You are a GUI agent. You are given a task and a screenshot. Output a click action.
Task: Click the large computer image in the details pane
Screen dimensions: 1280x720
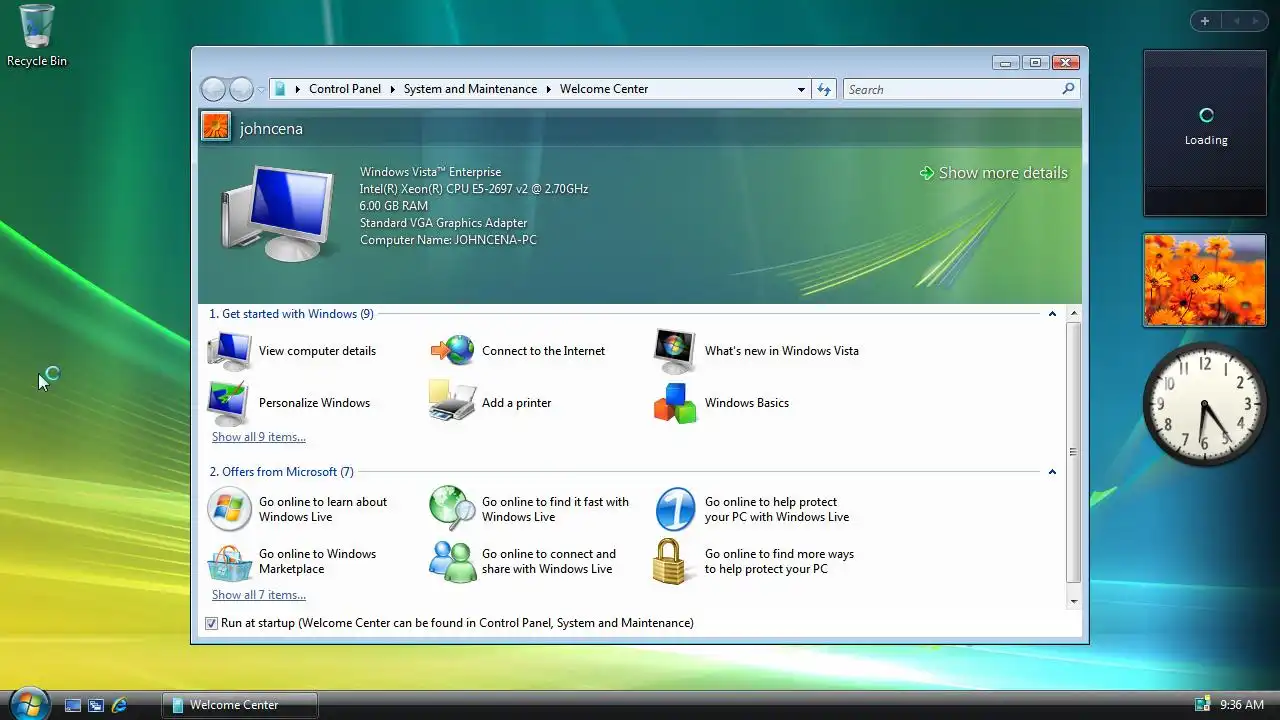point(277,213)
